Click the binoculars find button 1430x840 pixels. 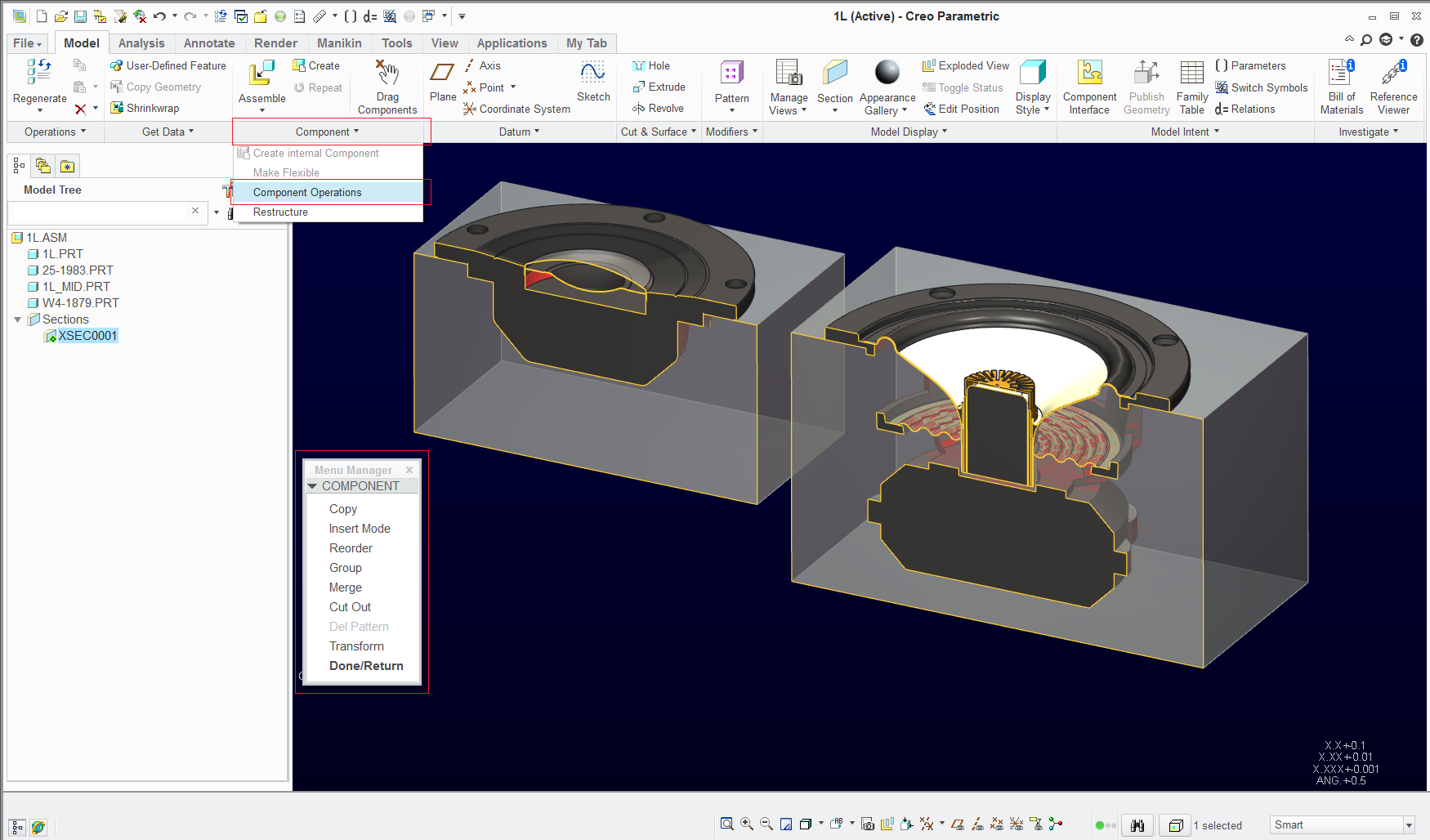coord(1137,825)
